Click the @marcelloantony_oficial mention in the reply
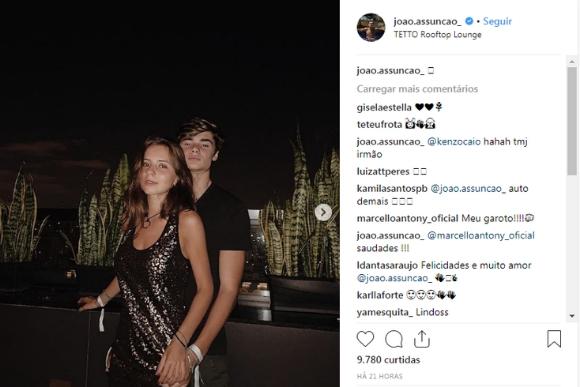The width and height of the screenshot is (580, 387). tap(481, 236)
